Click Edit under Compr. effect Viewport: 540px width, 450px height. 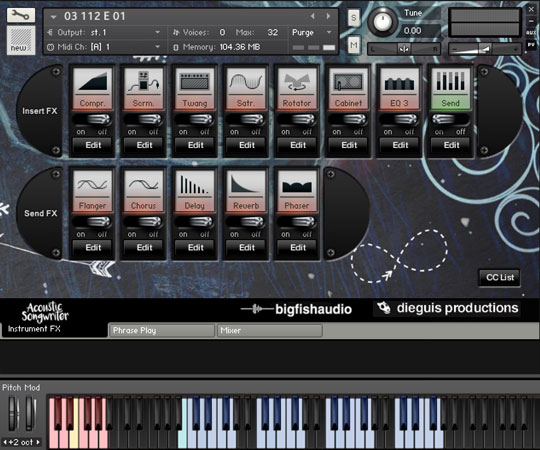pyautogui.click(x=93, y=145)
